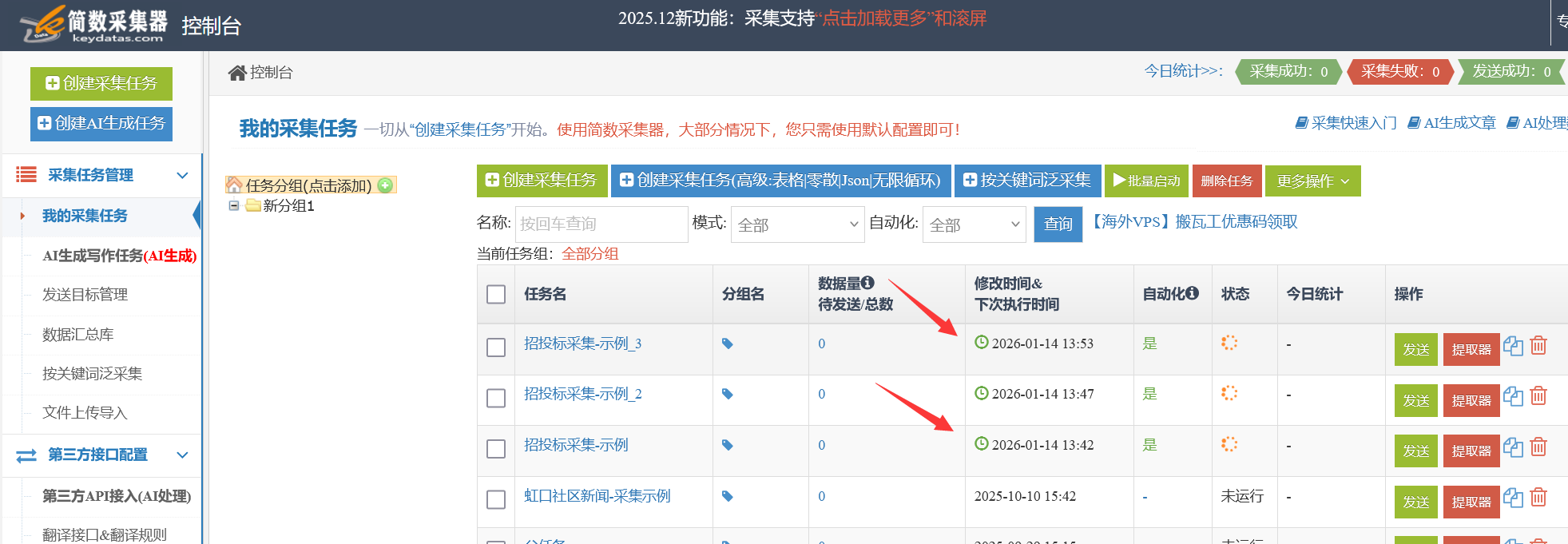Open 发送目标管理 in the sidebar
1568x544 pixels.
85,295
